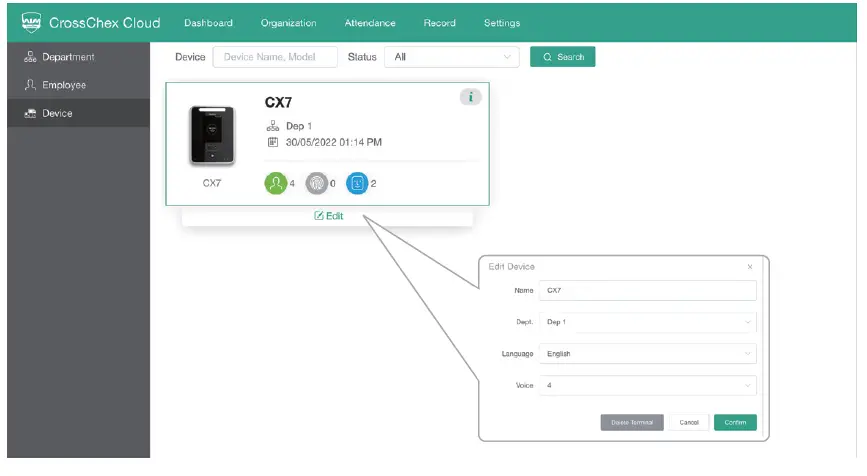Click Cancel in Edit Device dialog
The width and height of the screenshot is (867, 476).
[689, 422]
